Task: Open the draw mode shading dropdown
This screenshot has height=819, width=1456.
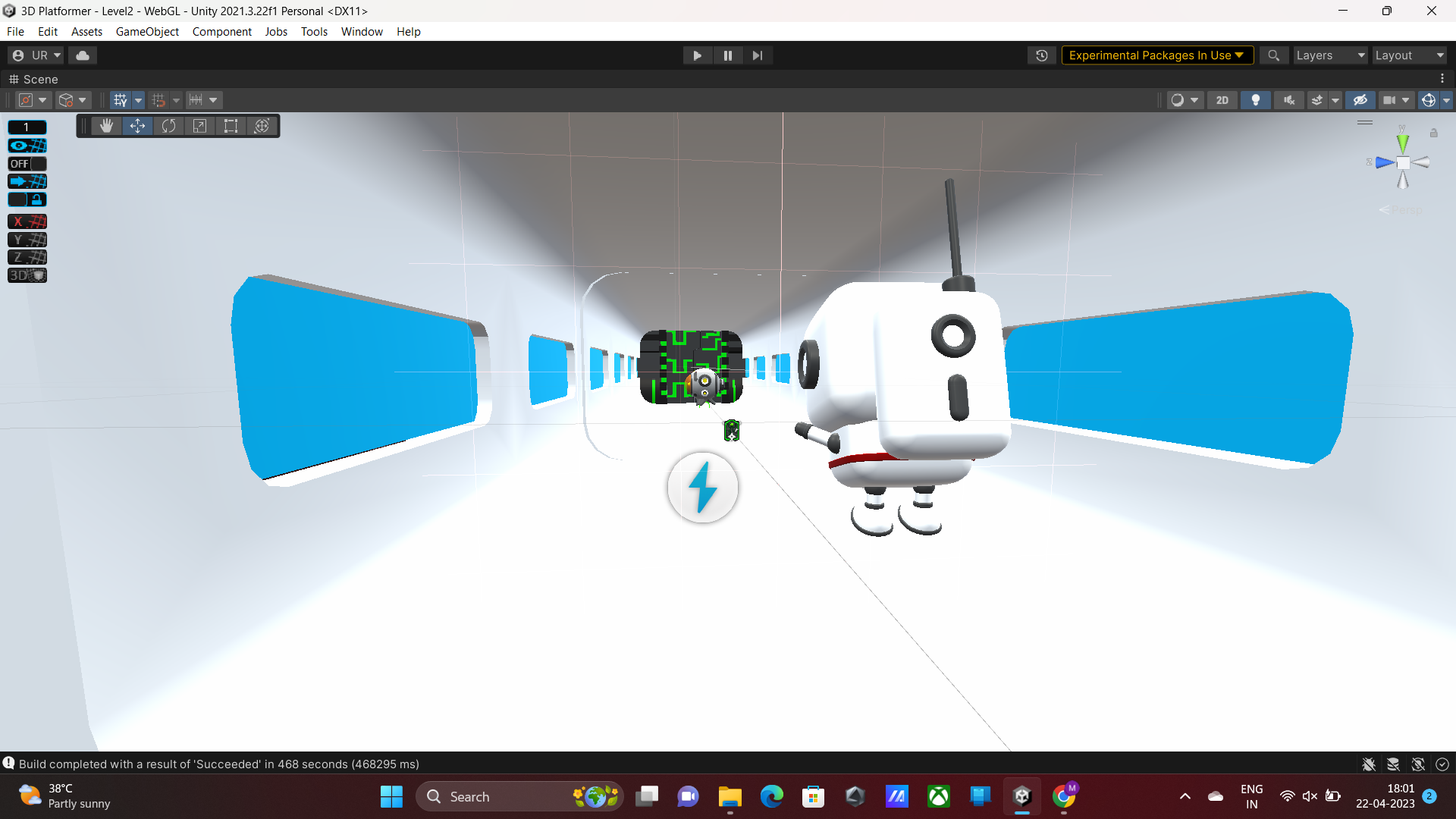Action: tap(1185, 100)
